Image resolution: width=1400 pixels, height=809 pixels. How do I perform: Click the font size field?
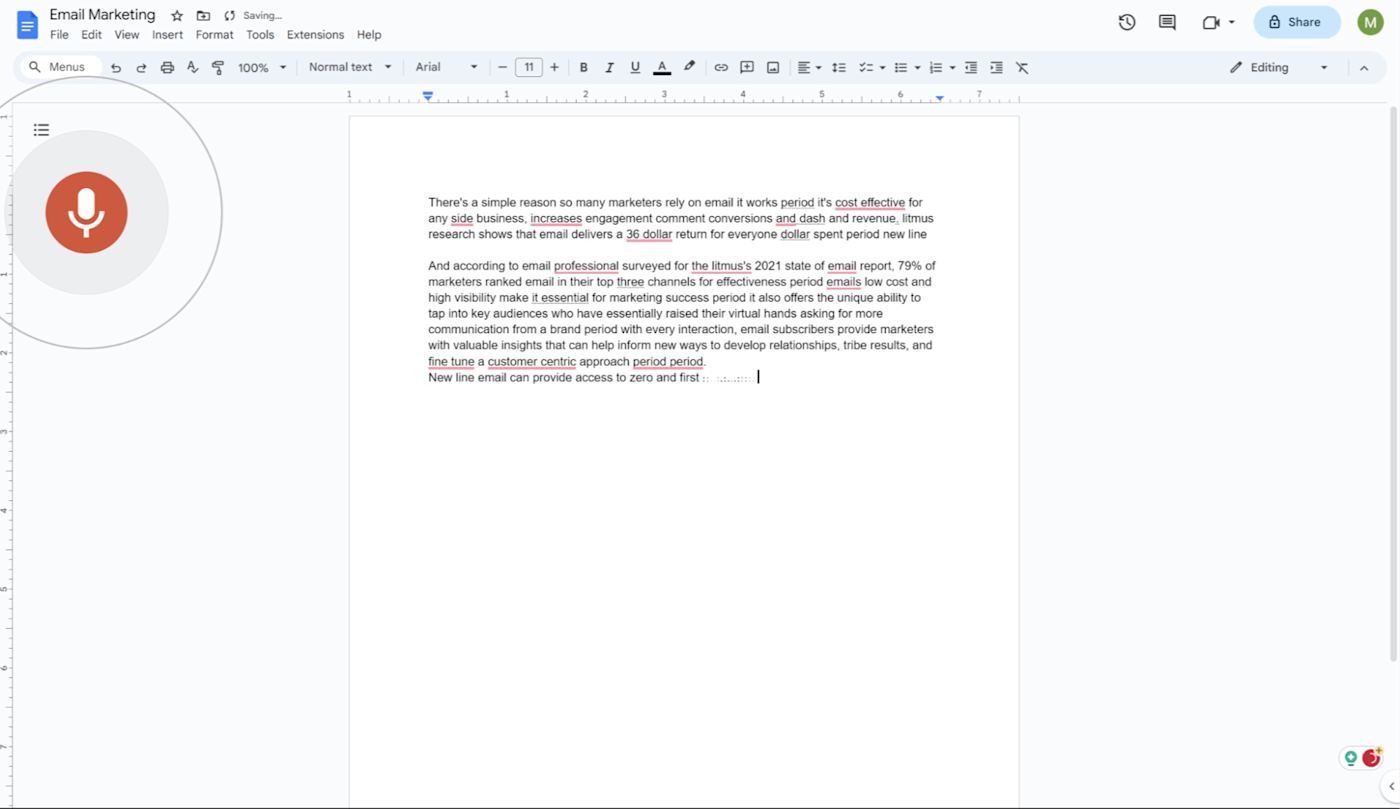529,68
